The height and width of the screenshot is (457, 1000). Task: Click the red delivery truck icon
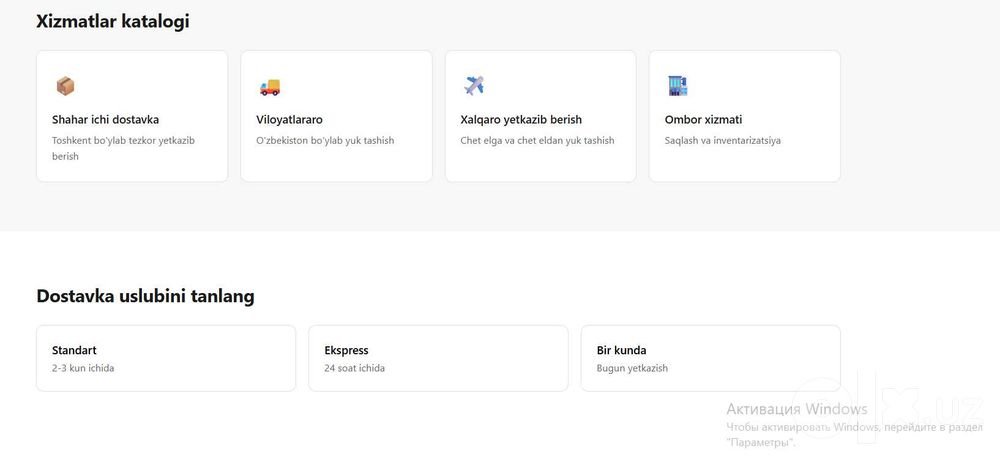pyautogui.click(x=270, y=87)
